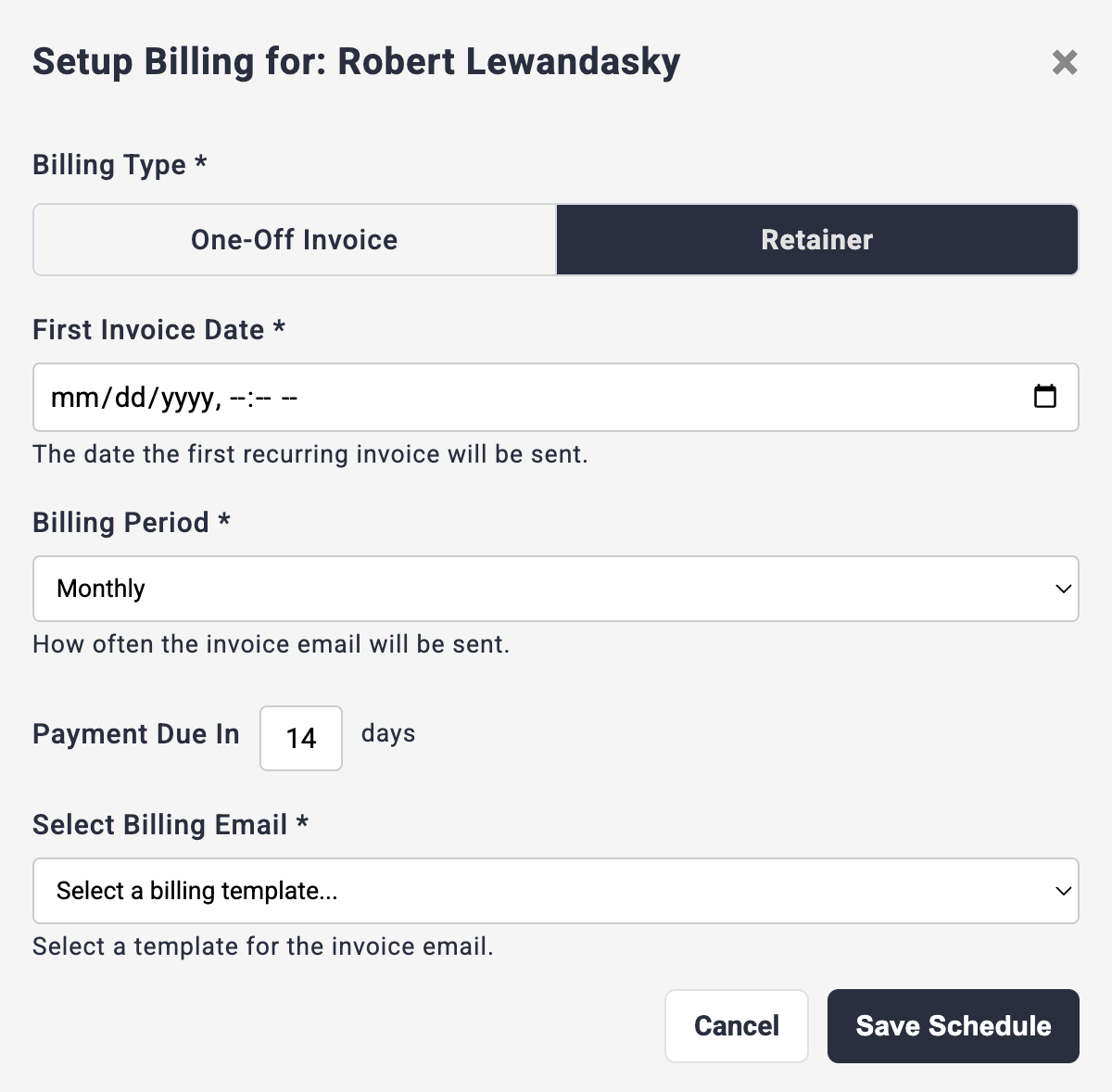Click the First Invoice Date label
The width and height of the screenshot is (1112, 1092).
[x=148, y=330]
